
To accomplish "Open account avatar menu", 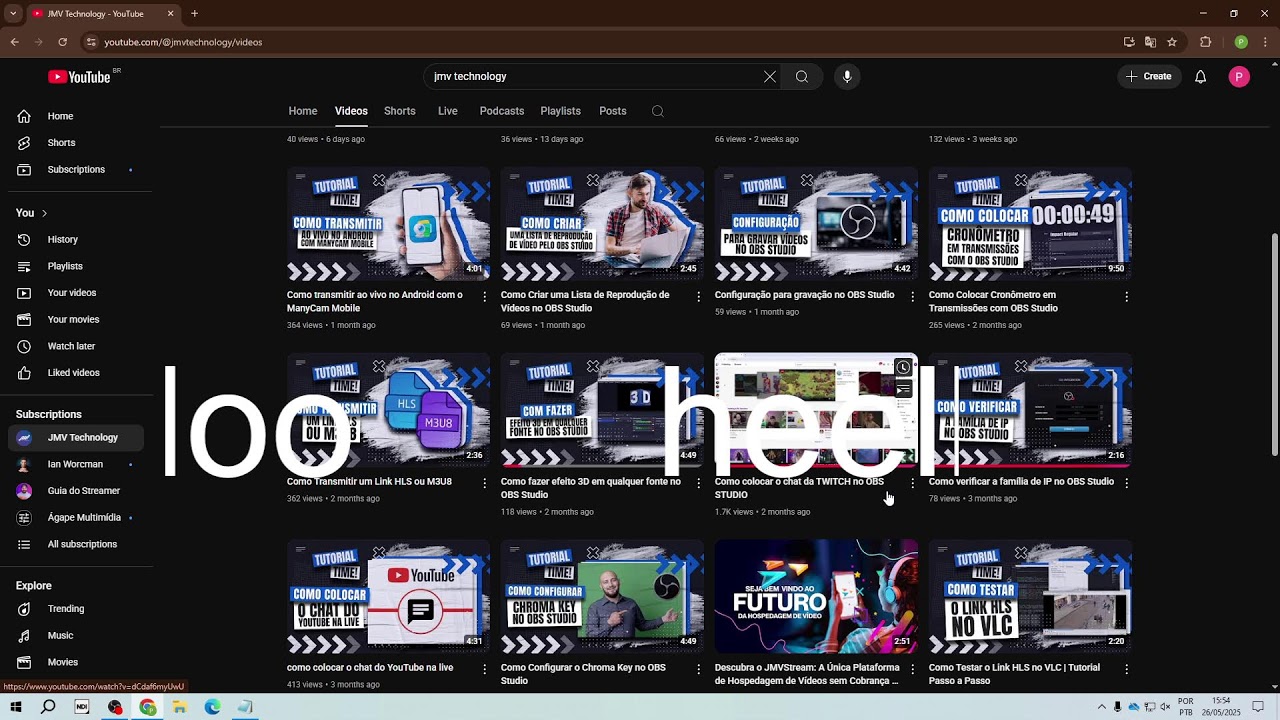I will (1239, 77).
